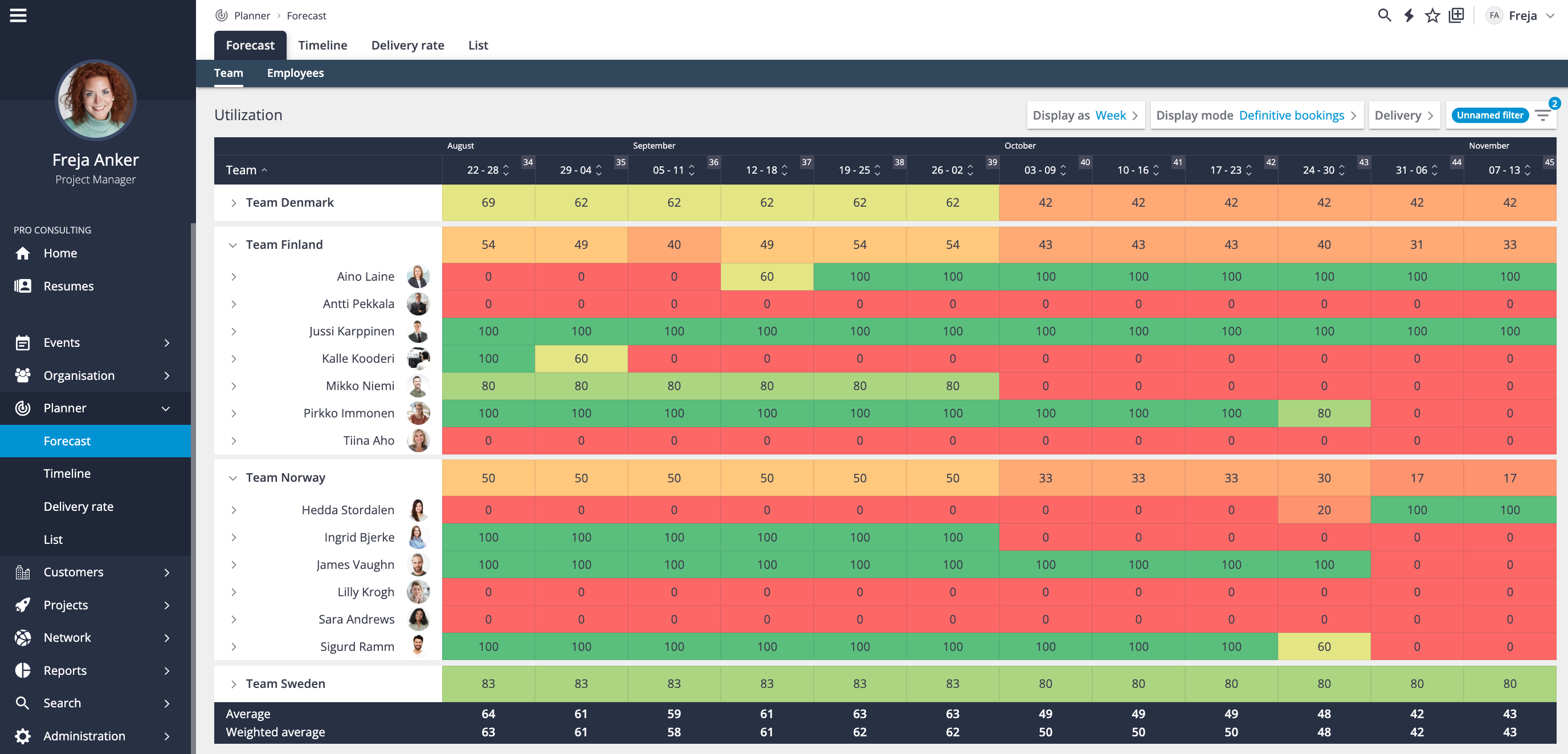Expand the Team Denmark row
This screenshot has width=1568, height=754.
(x=233, y=203)
